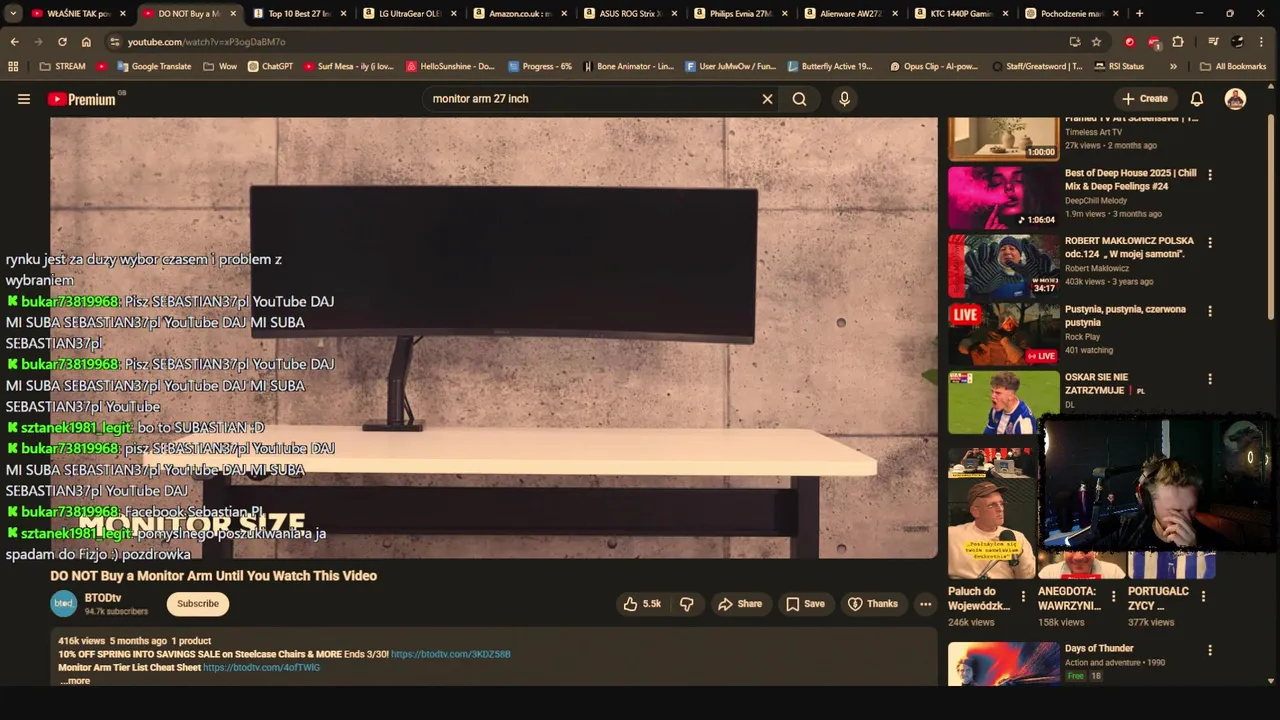
Task: Start voice search with the microphone
Action: tap(844, 99)
